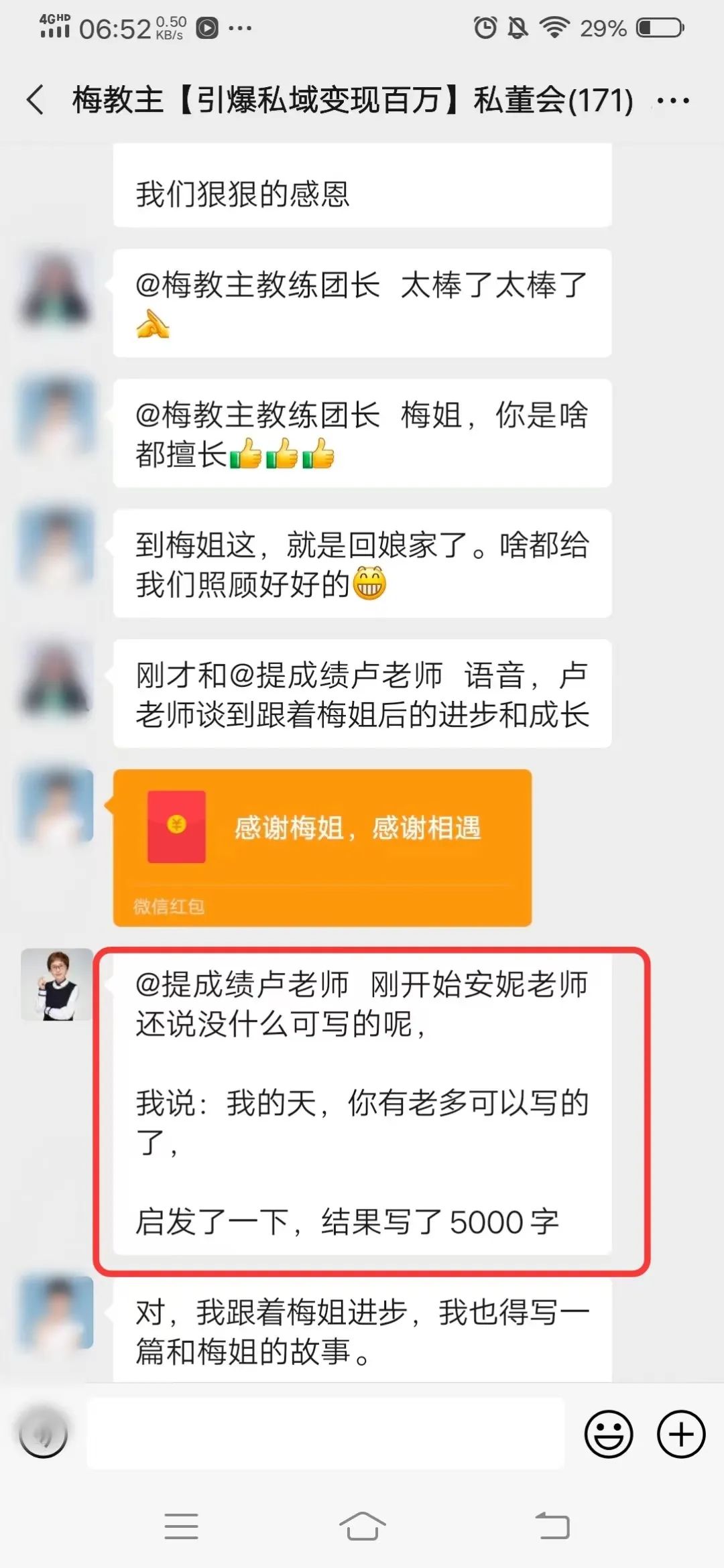Open the emoji sticker panel
The image size is (724, 1568).
pyautogui.click(x=609, y=1434)
